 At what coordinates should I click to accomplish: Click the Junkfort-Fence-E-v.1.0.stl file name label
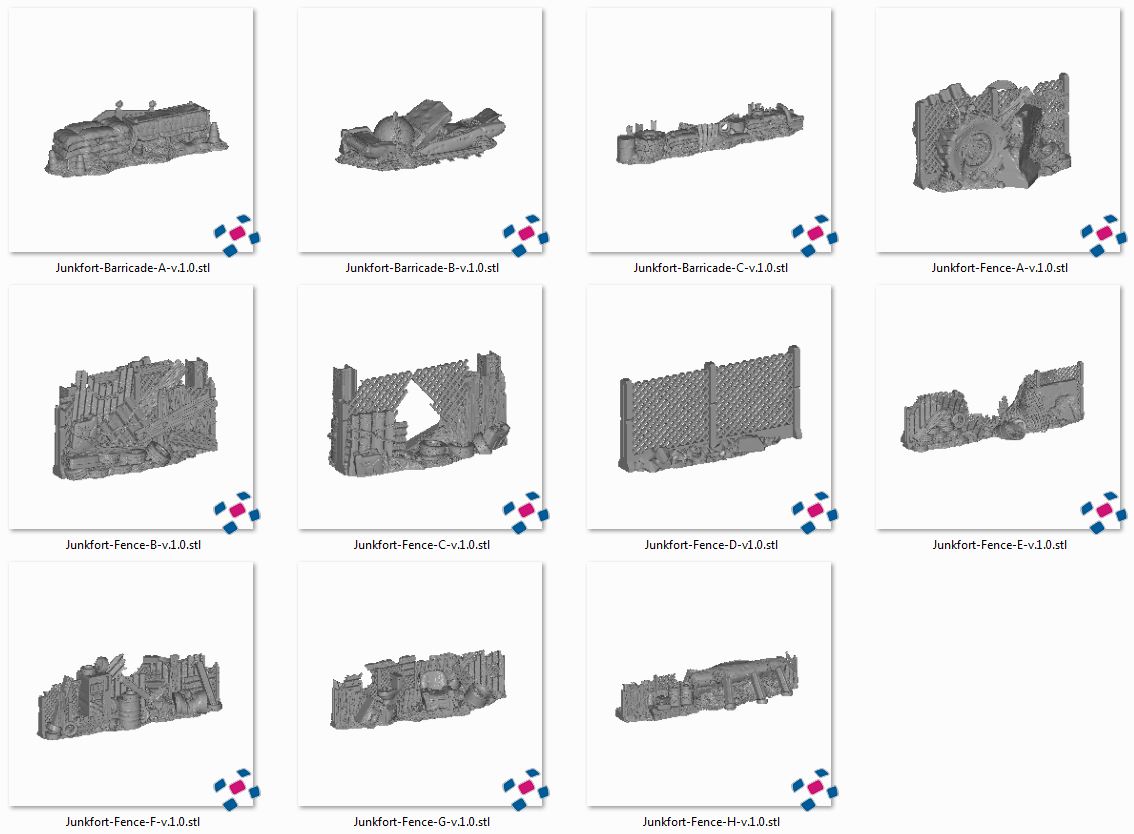(999, 545)
